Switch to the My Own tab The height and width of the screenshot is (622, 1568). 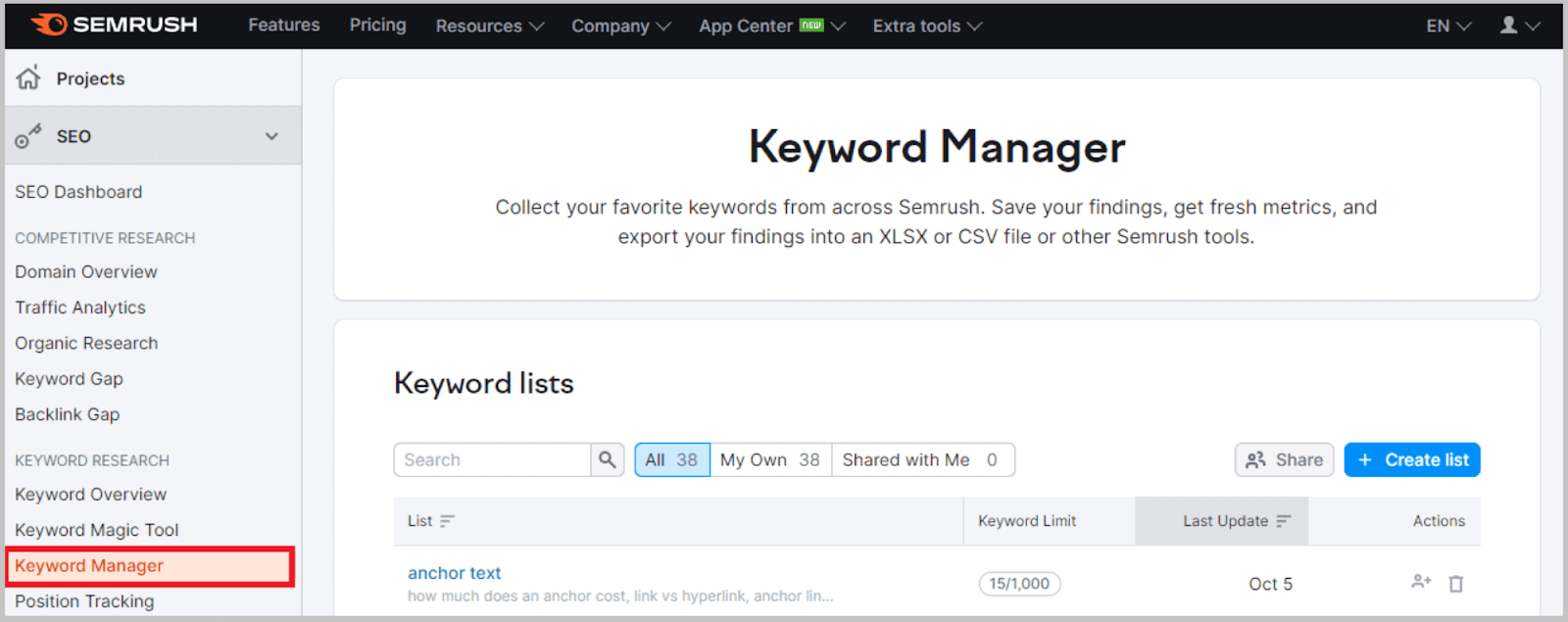pyautogui.click(x=770, y=459)
